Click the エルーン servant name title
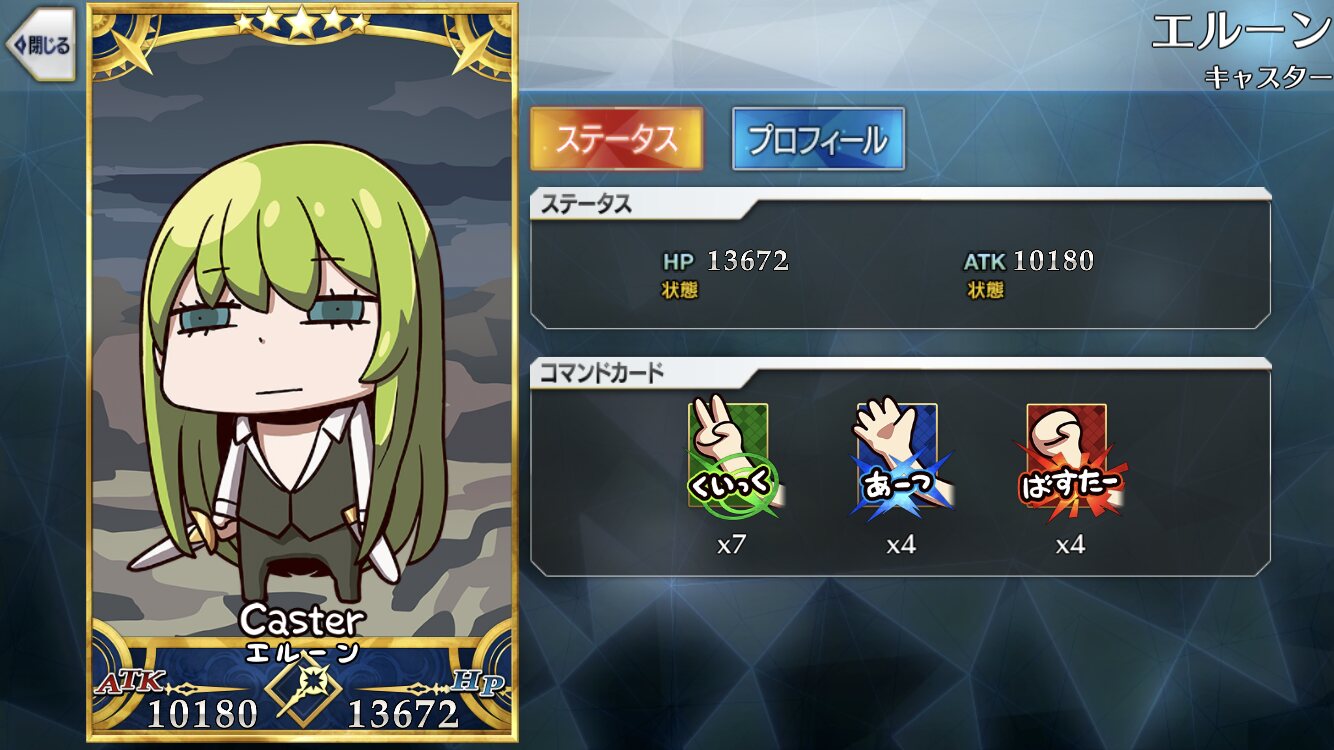The image size is (1334, 750). 1241,33
